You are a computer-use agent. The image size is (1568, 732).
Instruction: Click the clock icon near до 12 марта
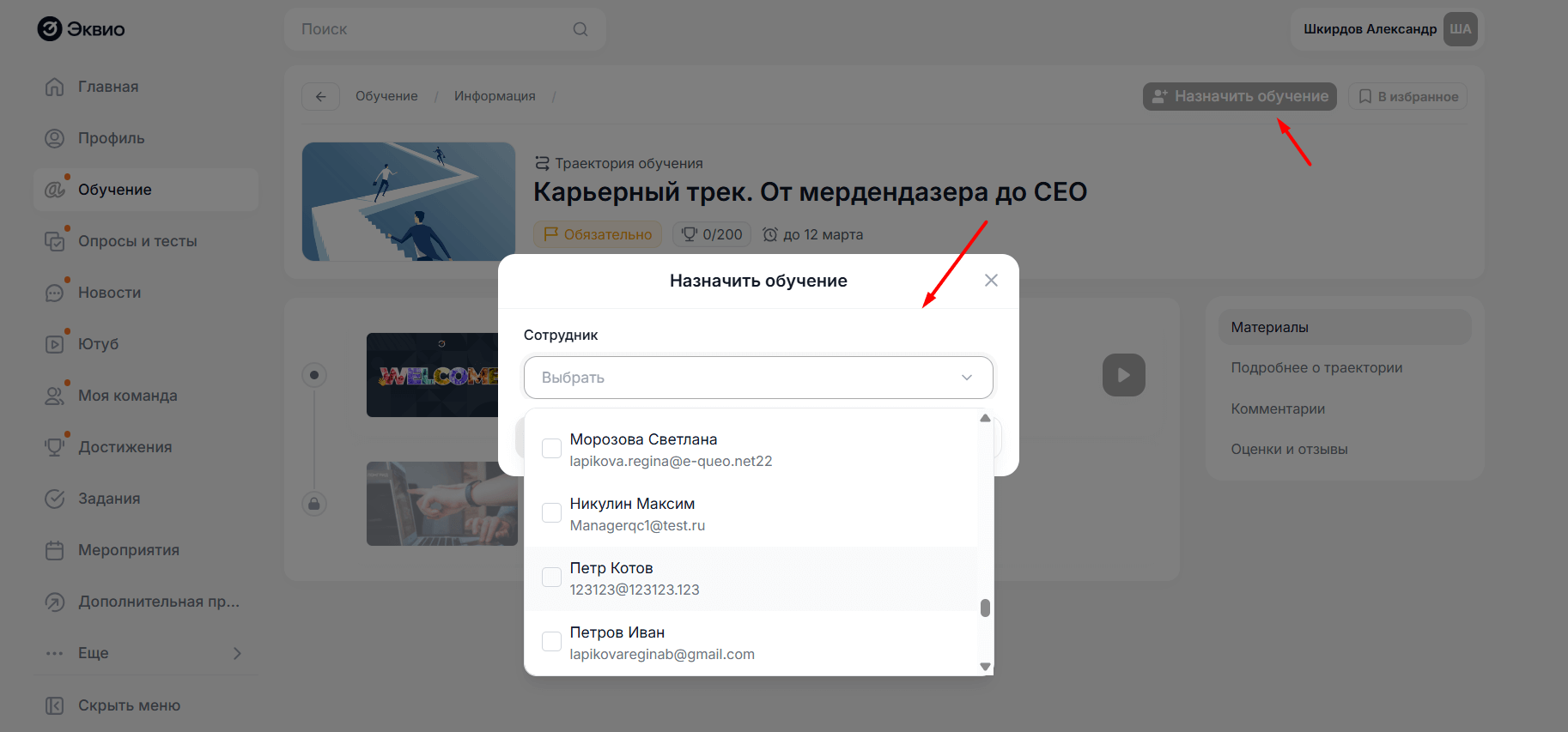tap(770, 234)
